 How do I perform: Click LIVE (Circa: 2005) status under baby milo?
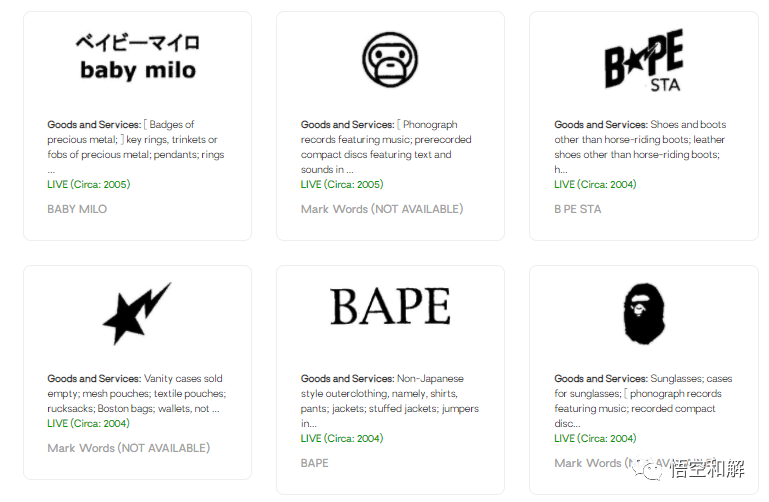(89, 184)
